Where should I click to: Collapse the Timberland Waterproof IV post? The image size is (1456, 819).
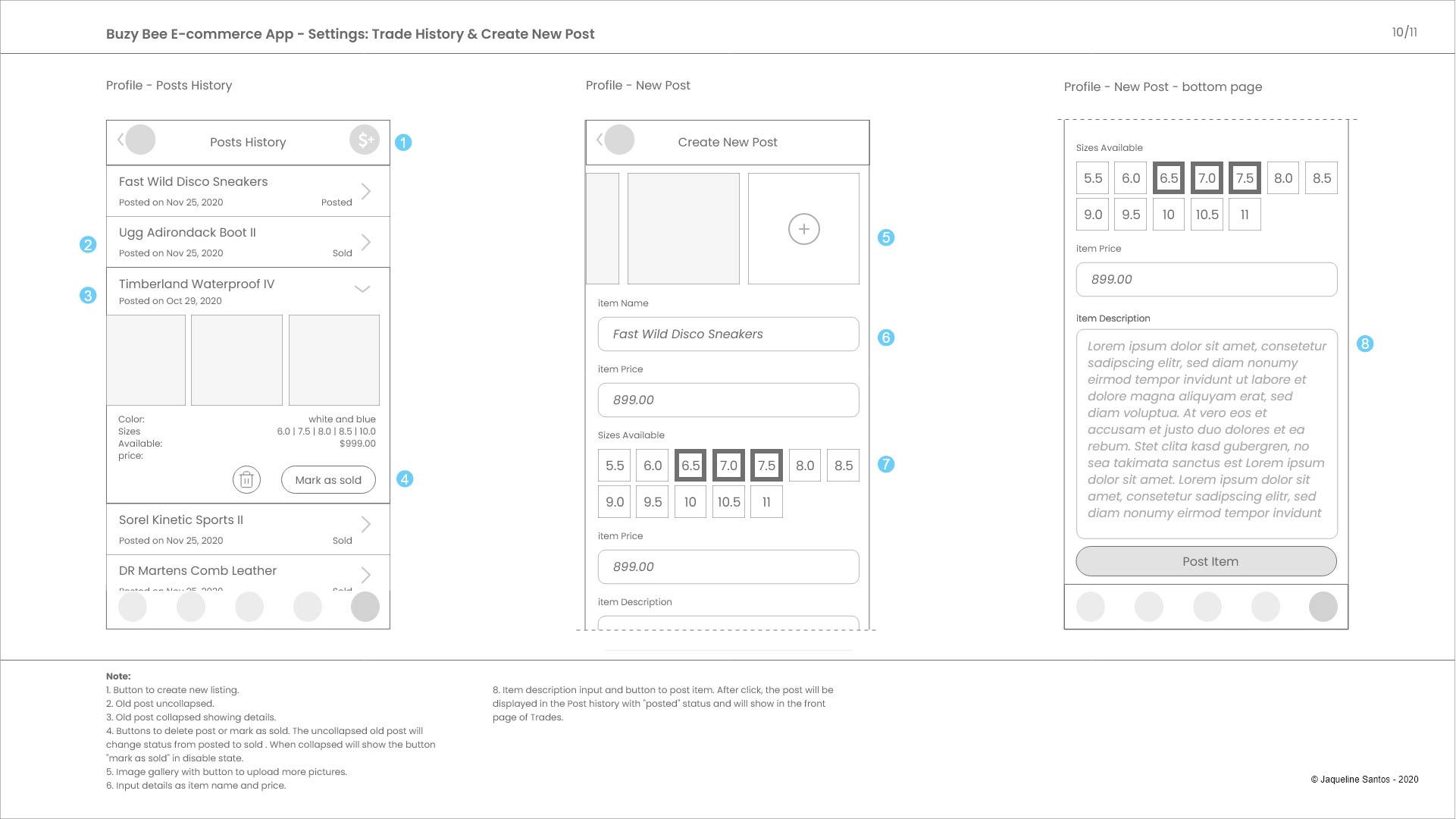362,289
